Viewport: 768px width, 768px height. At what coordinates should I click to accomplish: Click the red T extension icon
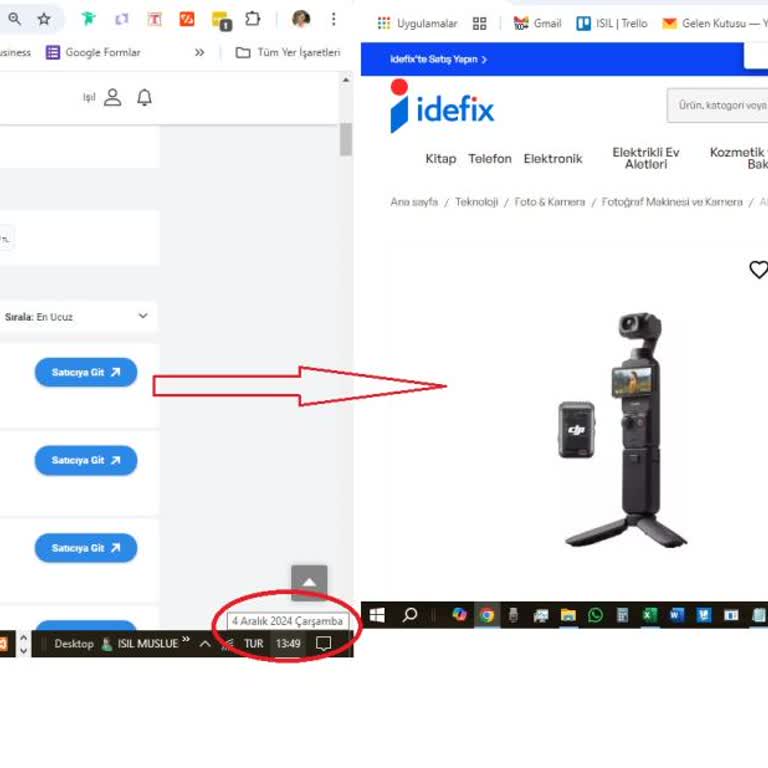pos(154,19)
